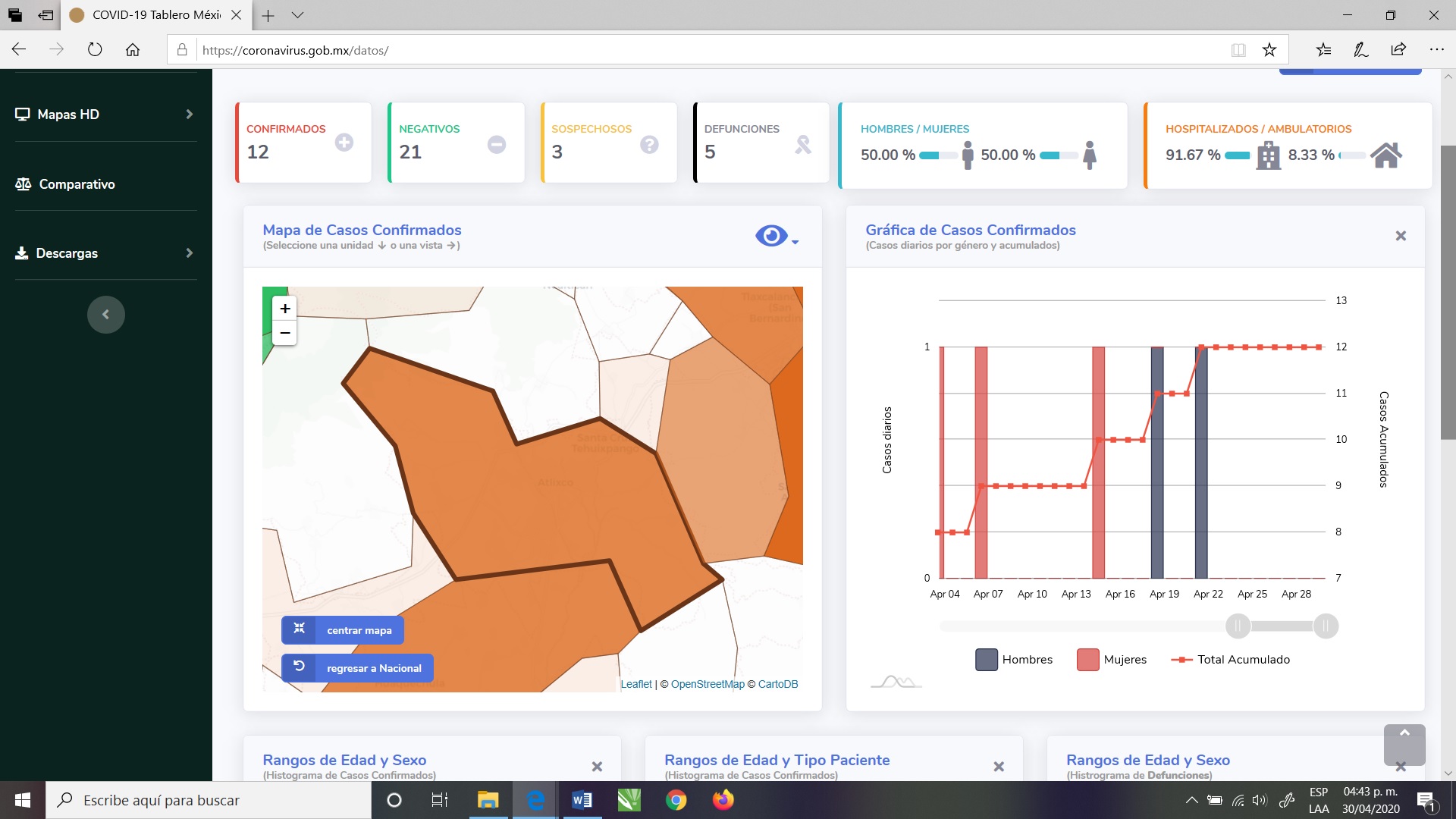
Task: Open the favorites hub icon
Action: point(1324,50)
